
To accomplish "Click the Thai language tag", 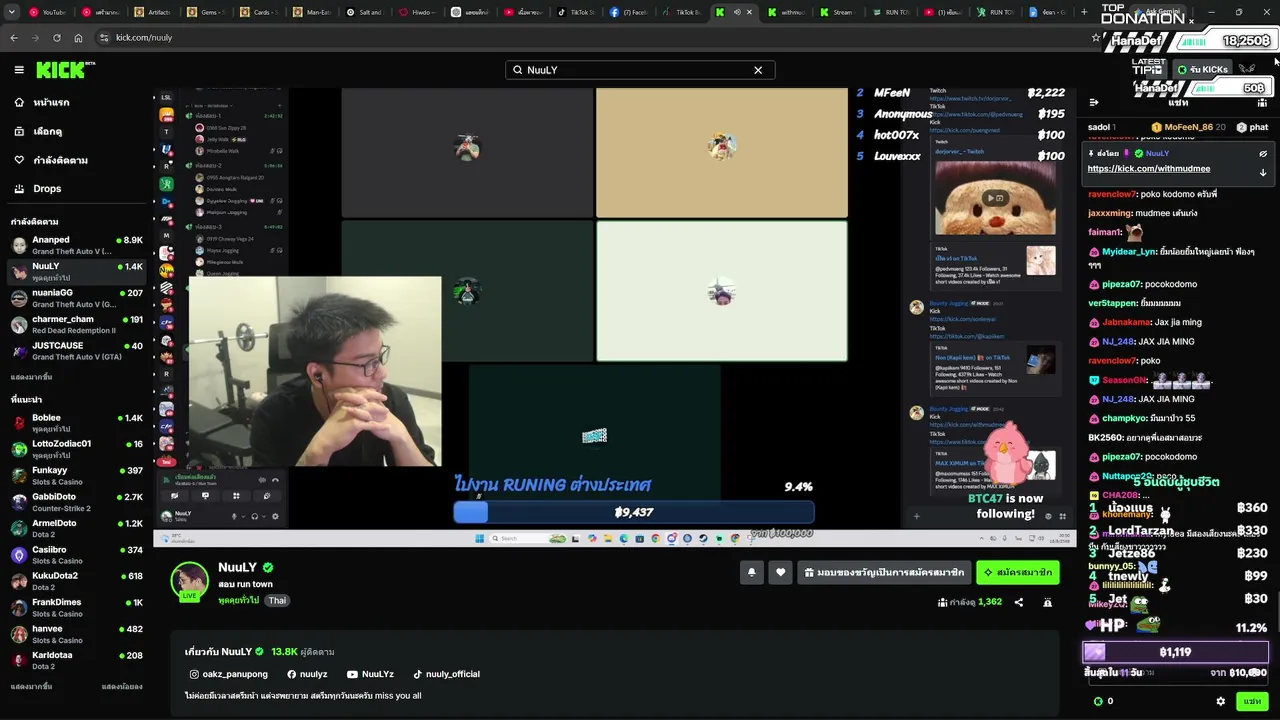I will (x=277, y=600).
